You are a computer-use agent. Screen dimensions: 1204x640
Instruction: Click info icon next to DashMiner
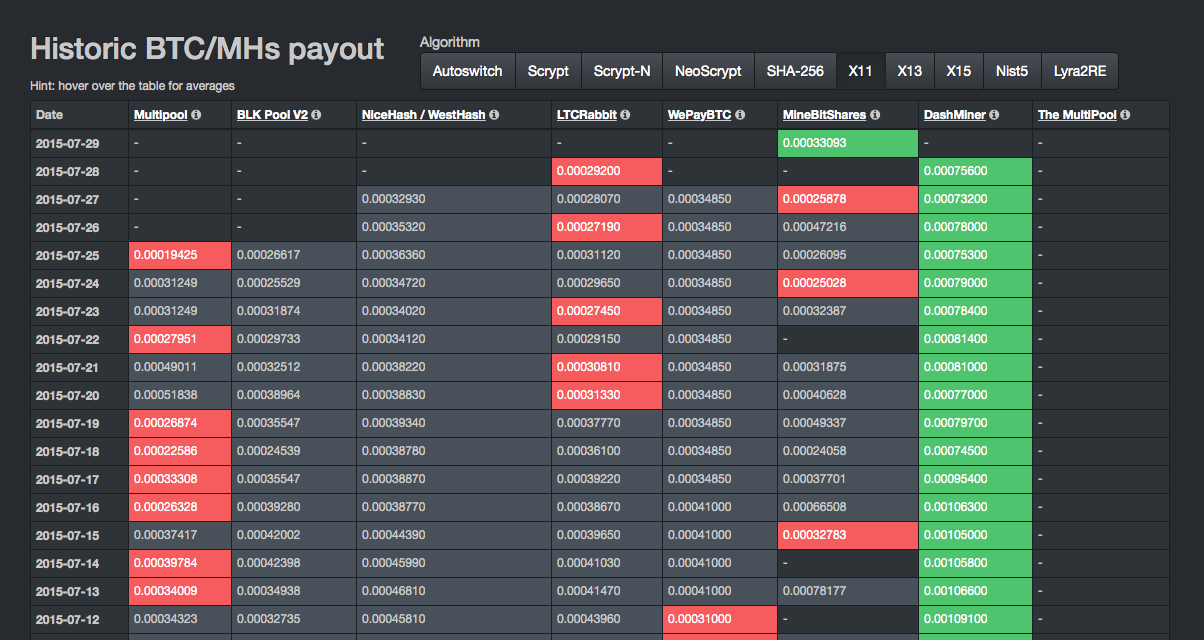point(993,115)
